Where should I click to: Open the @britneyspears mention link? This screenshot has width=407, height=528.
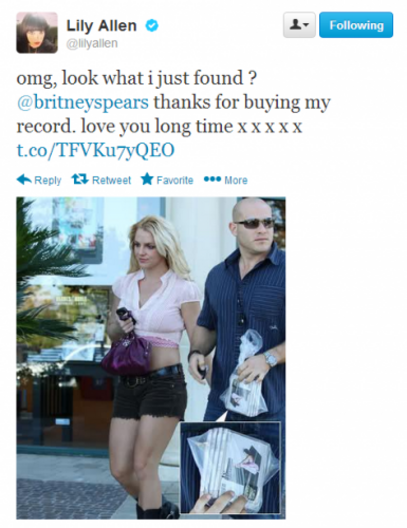pyautogui.click(x=83, y=102)
